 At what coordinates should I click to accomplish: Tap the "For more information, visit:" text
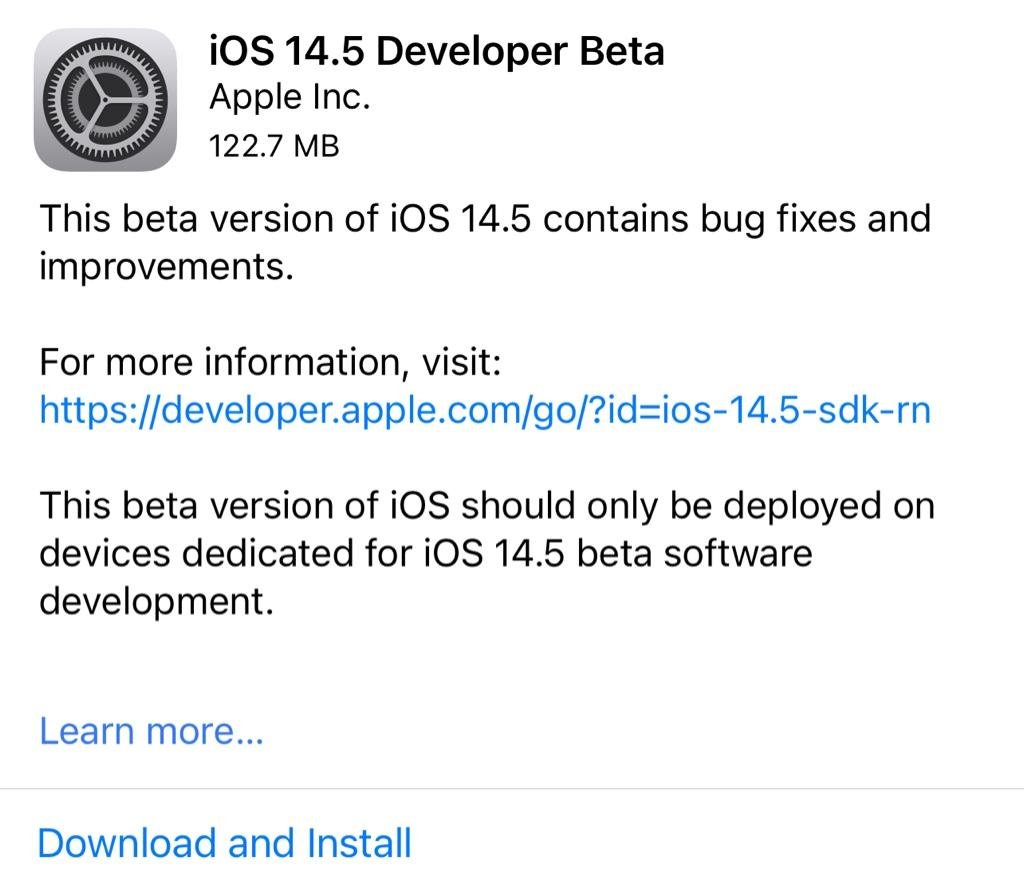[270, 362]
